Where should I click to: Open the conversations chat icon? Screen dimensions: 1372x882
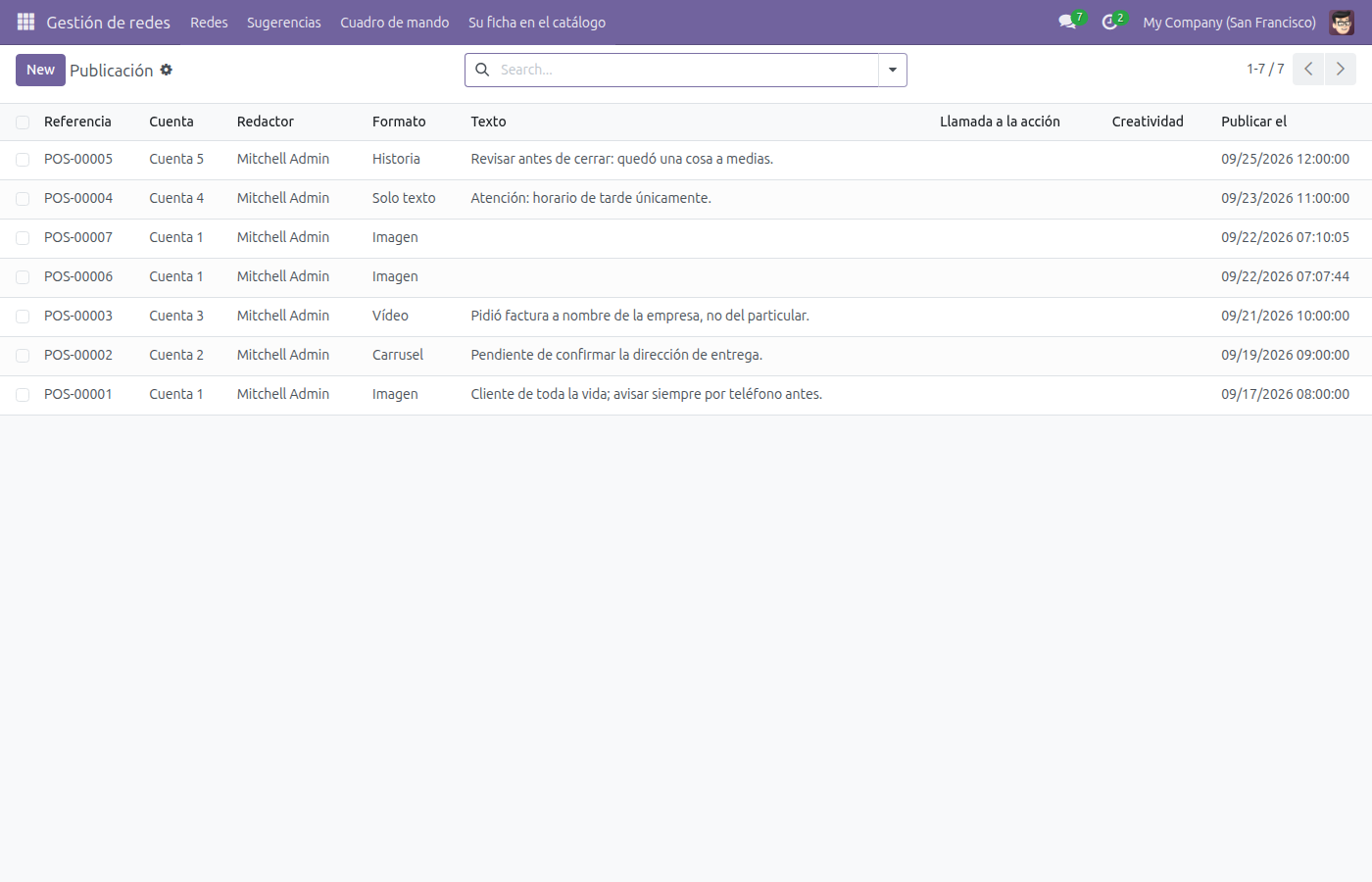(1067, 22)
